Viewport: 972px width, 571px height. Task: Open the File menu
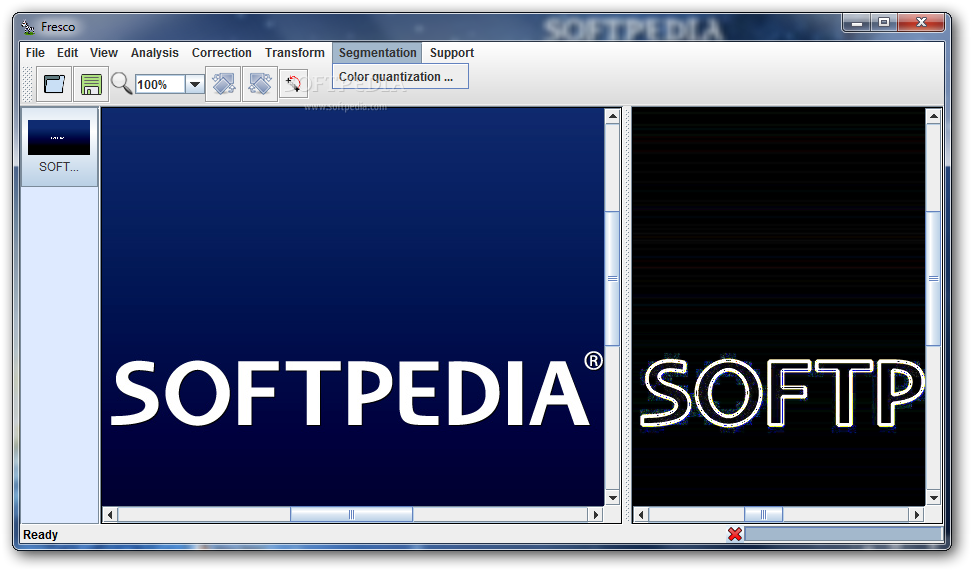coord(35,53)
